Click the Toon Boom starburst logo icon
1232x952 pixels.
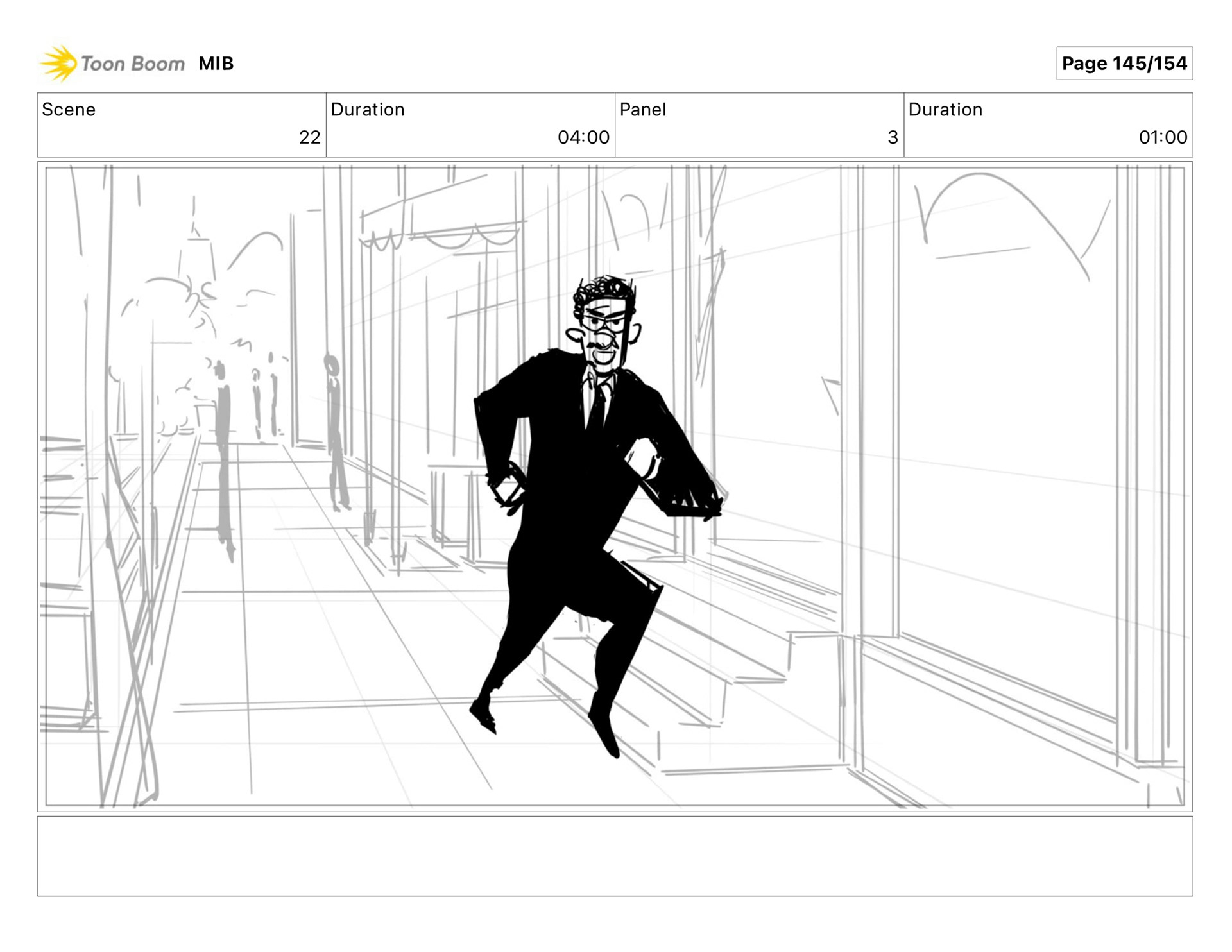coord(58,64)
